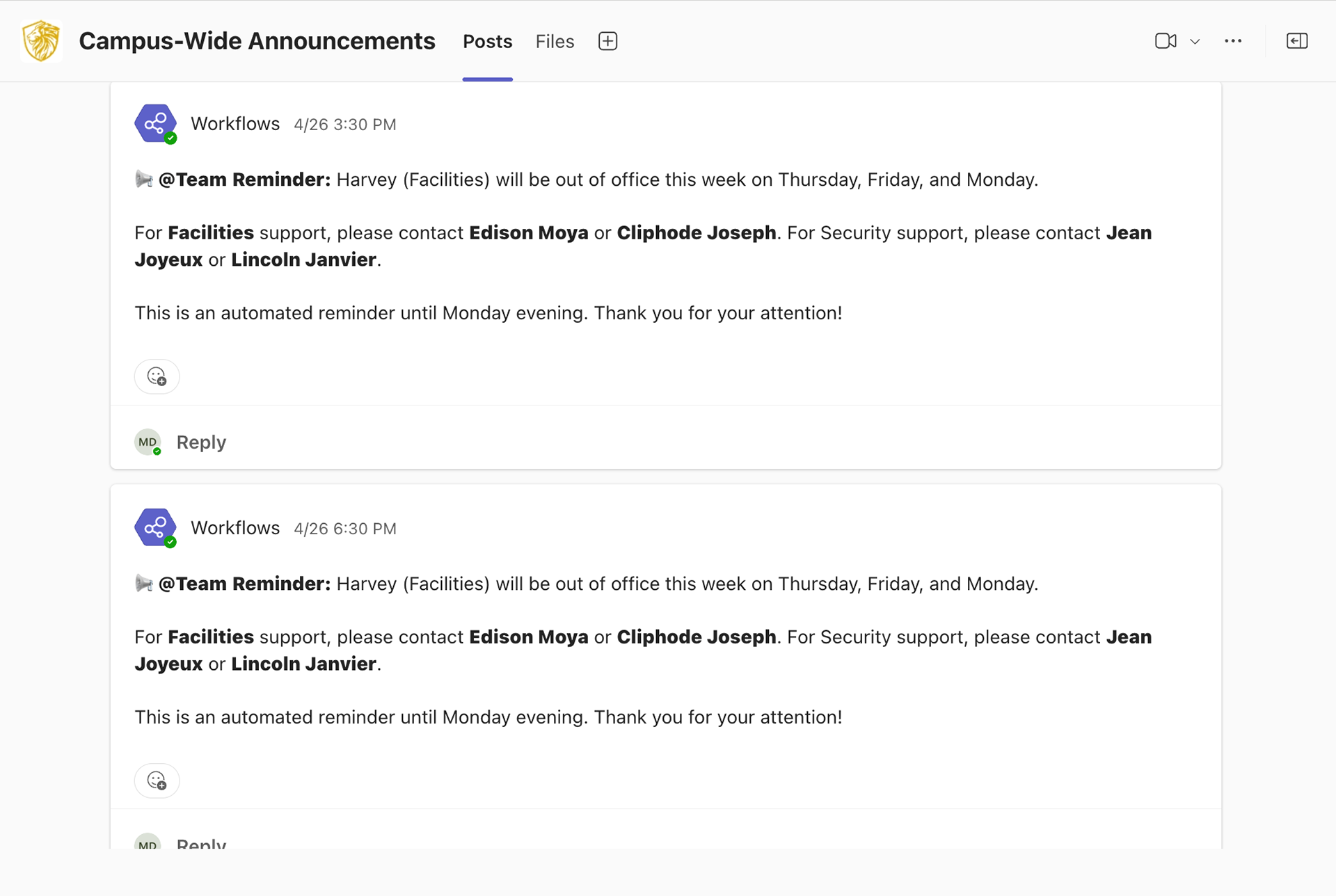Add a new tab with plus icon
The image size is (1336, 896).
point(607,41)
